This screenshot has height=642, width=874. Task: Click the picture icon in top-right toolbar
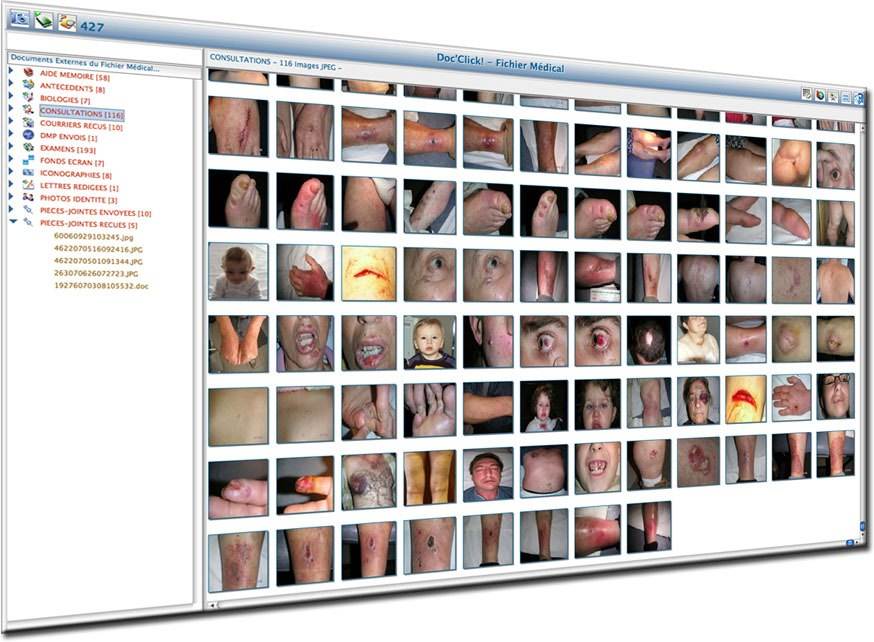pos(833,97)
